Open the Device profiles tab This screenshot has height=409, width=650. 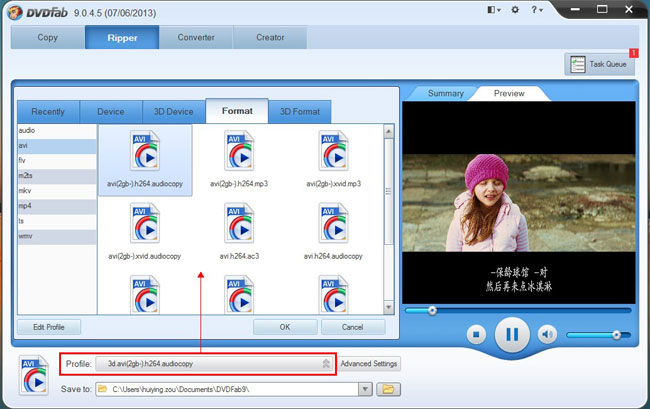[111, 111]
